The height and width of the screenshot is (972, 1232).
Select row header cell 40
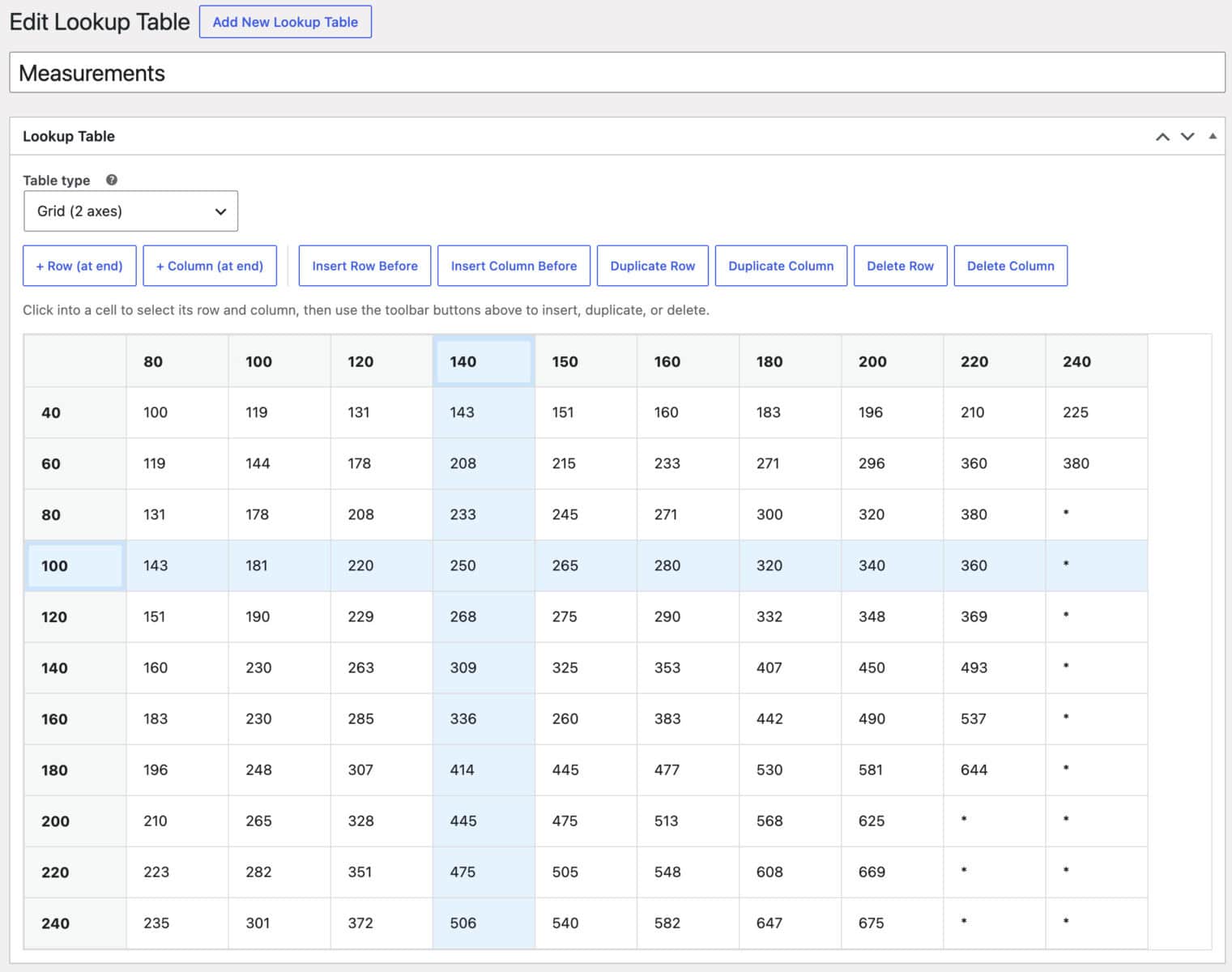click(x=75, y=412)
